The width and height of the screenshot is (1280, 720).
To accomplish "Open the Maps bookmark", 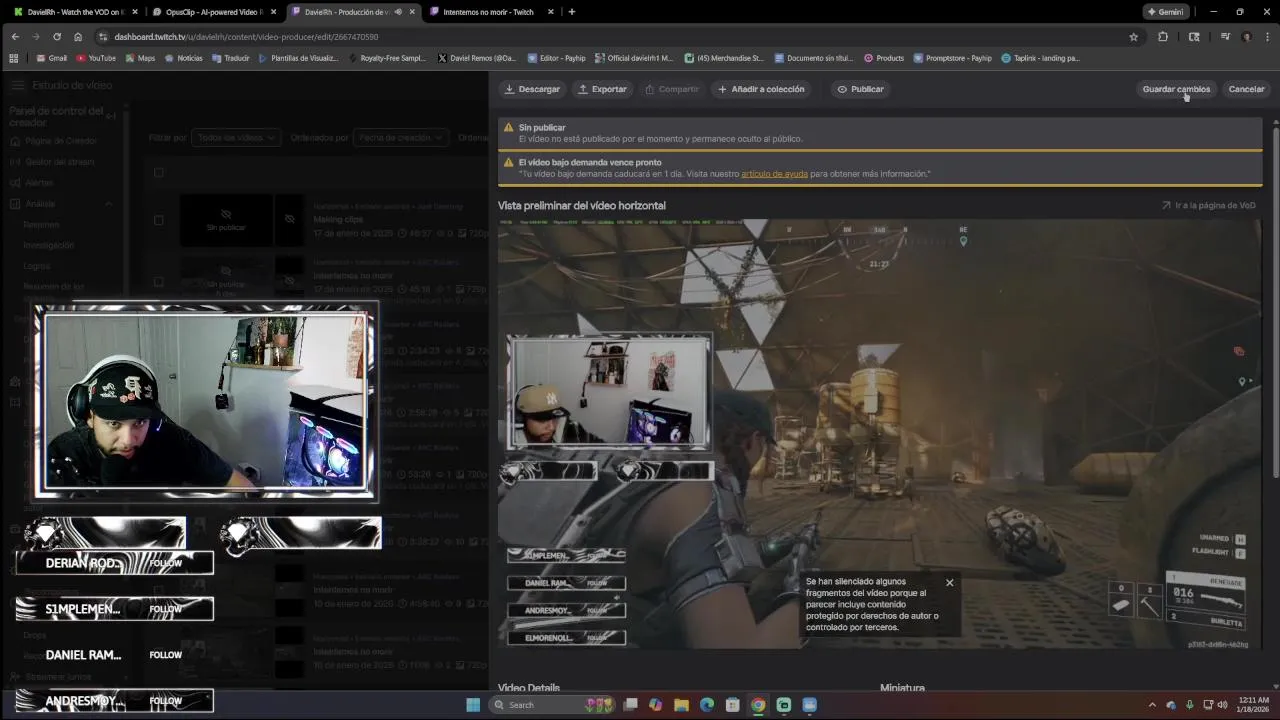I will click(140, 58).
